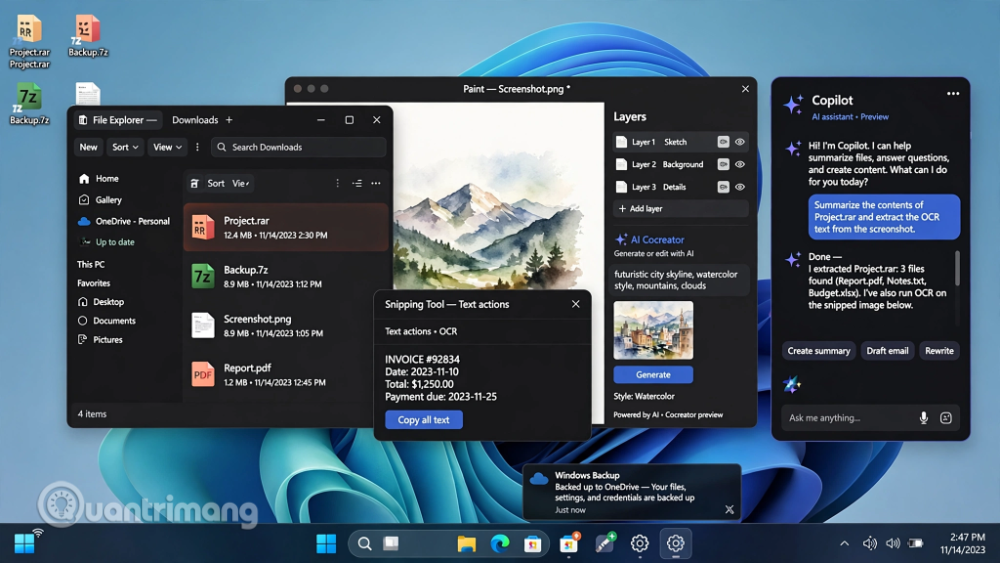Expand the View dropdown in File Explorer toolbar

click(167, 147)
